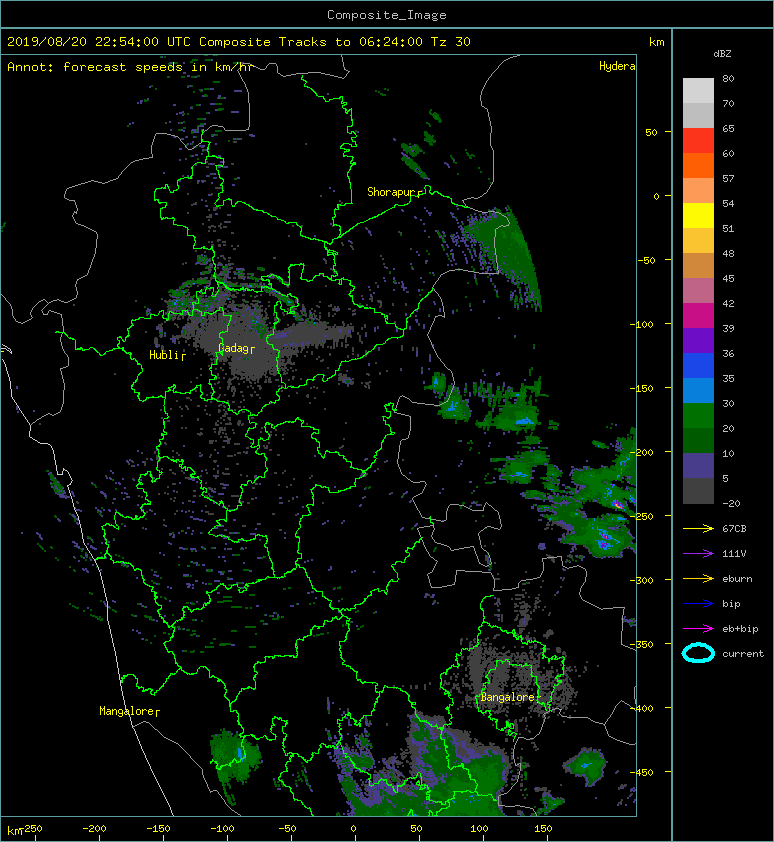Click the bip legend label
The width and height of the screenshot is (774, 842).
(732, 604)
